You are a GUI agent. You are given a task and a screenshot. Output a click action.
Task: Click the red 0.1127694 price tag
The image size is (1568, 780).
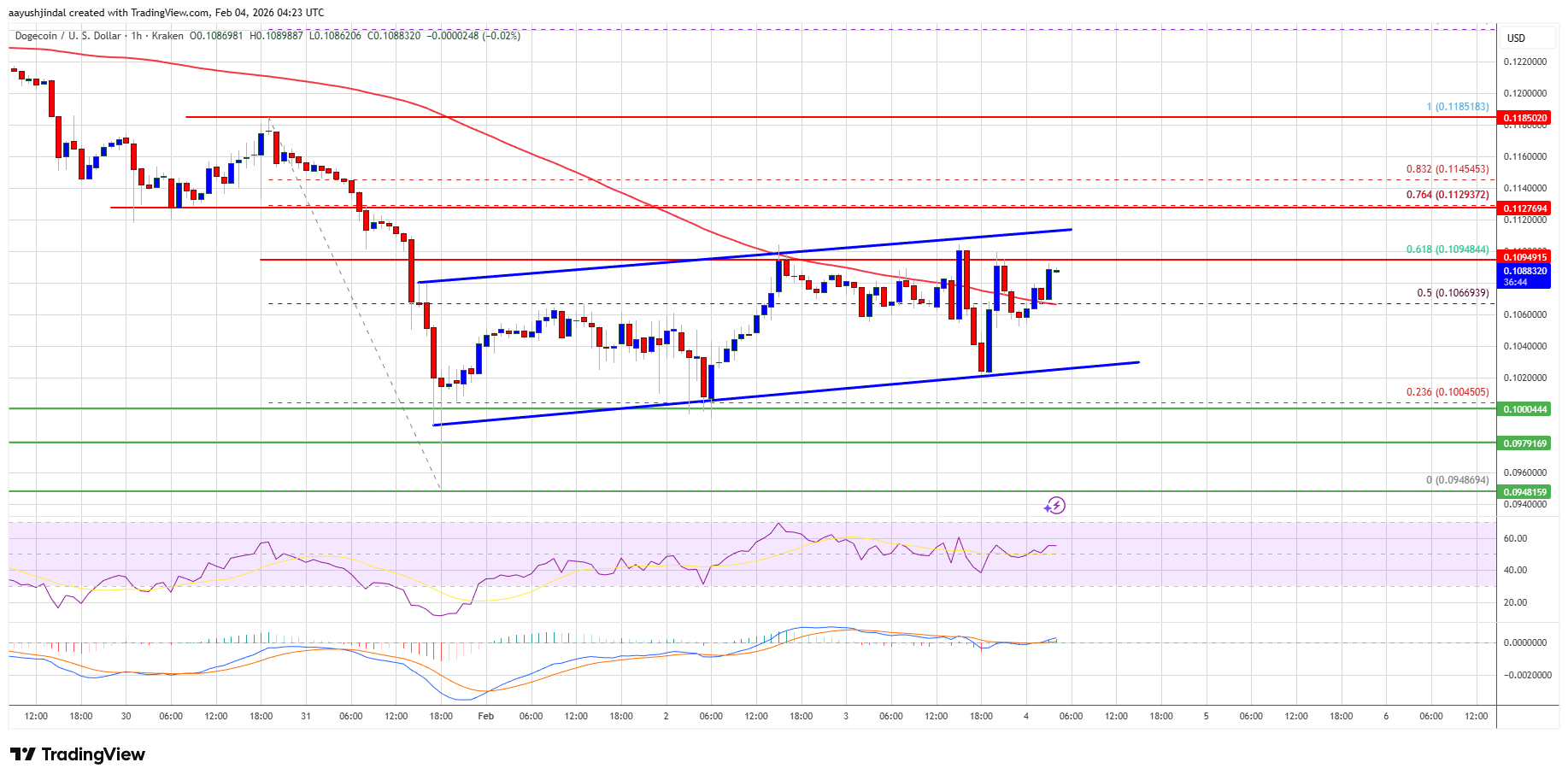point(1524,208)
